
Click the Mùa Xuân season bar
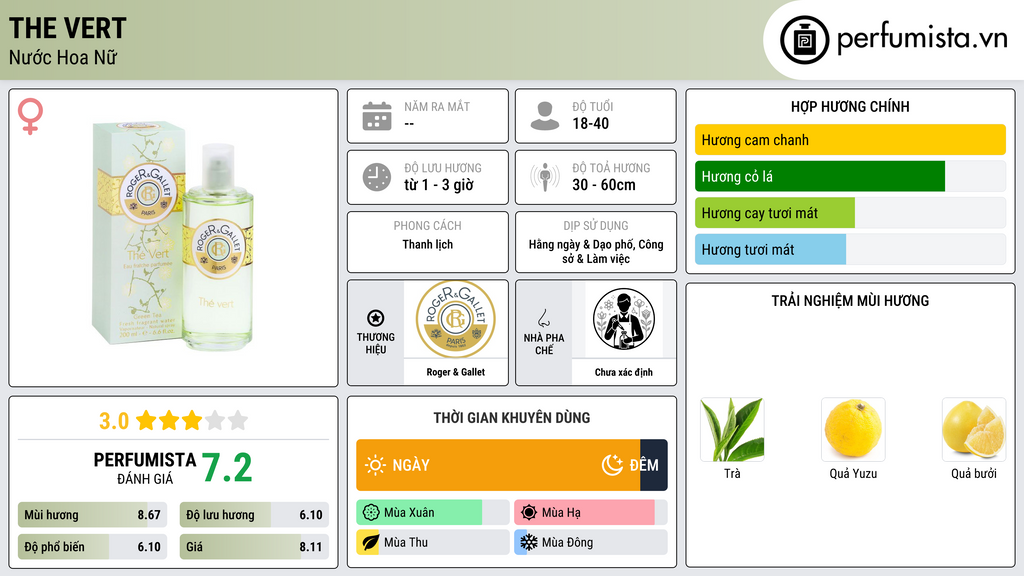[433, 513]
